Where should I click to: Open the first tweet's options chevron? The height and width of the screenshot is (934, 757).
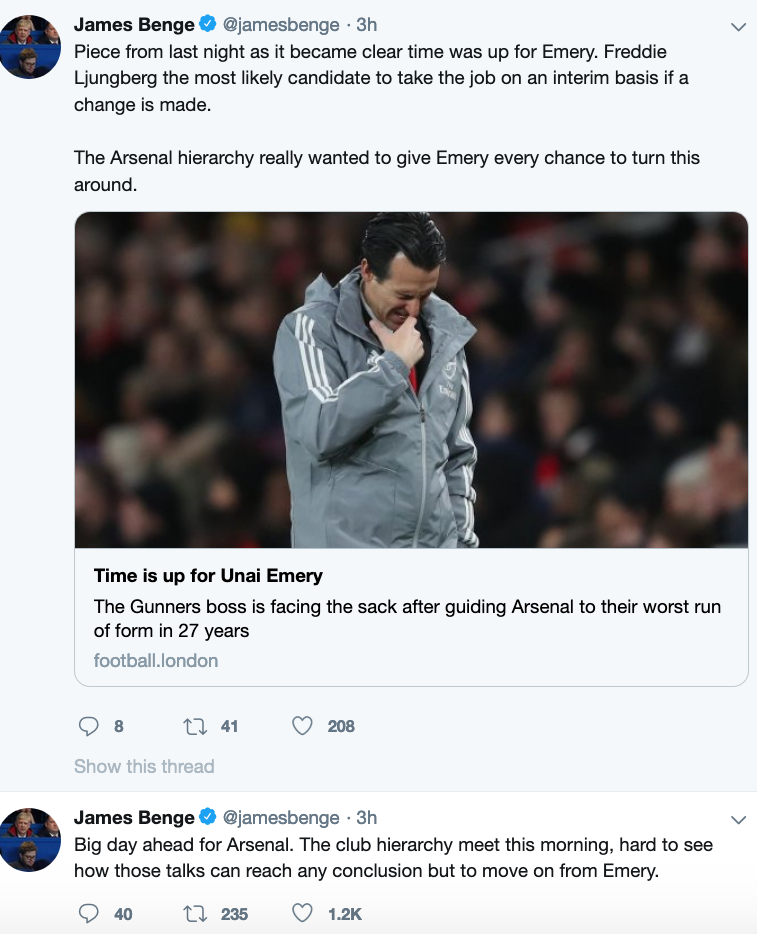click(x=738, y=27)
